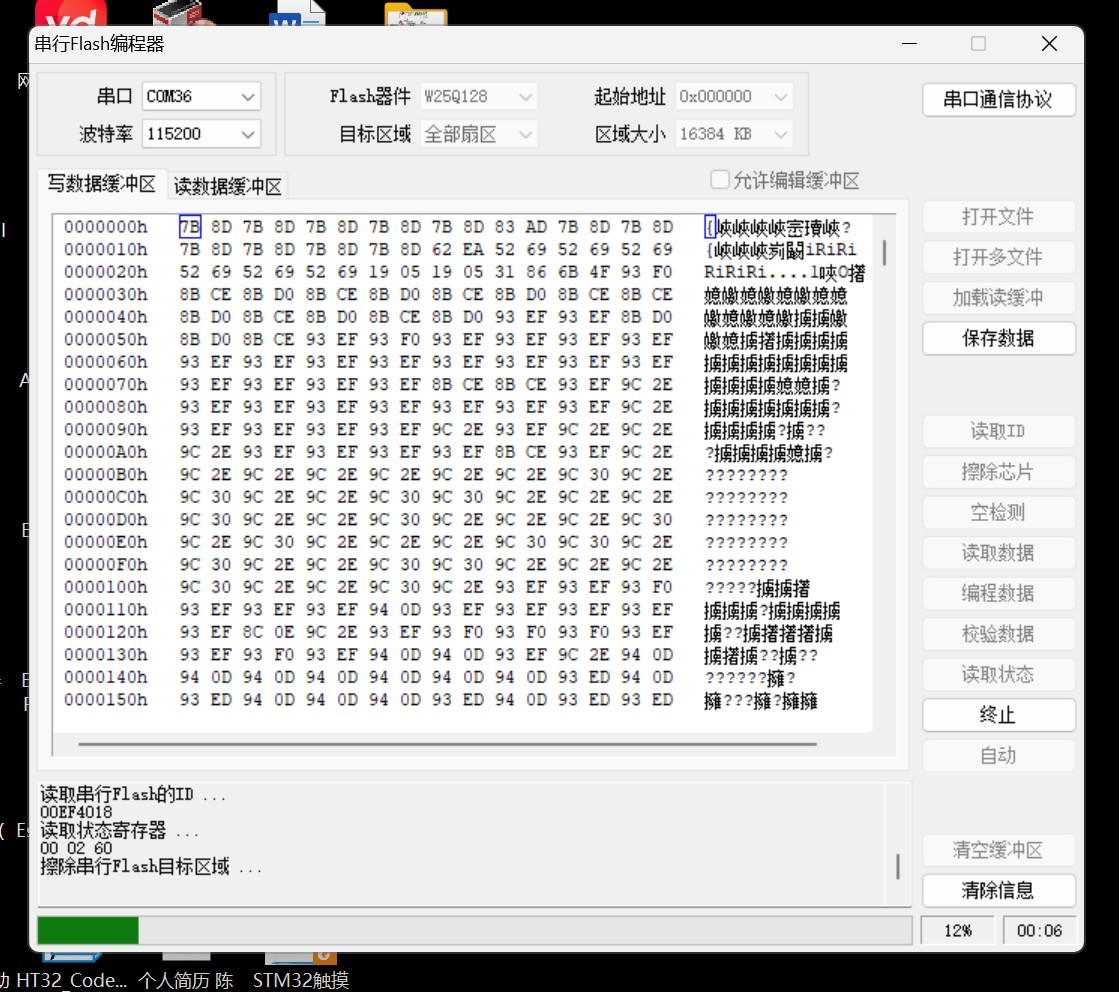This screenshot has height=992, width=1119.
Task: Click the address label 0000100h
Action: point(106,587)
